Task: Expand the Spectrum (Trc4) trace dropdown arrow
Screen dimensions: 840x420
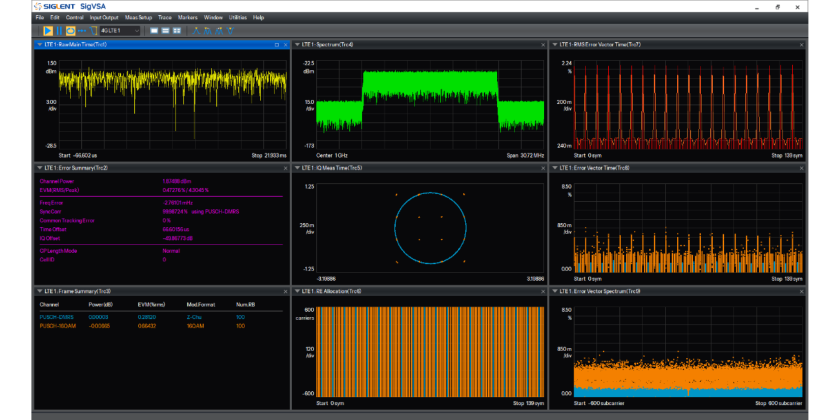Action: 296,45
